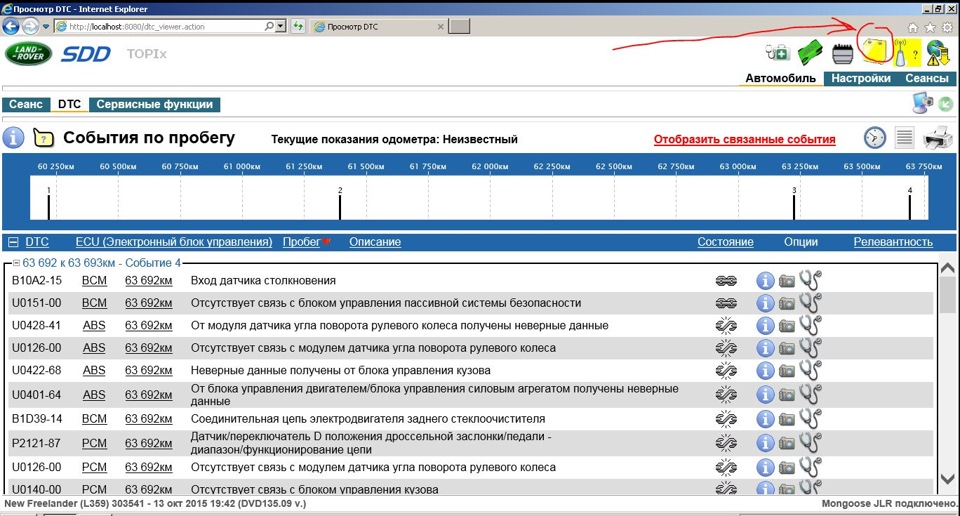The image size is (960, 516).
Task: Switch to the clock timeline view icon
Action: pyautogui.click(x=875, y=138)
